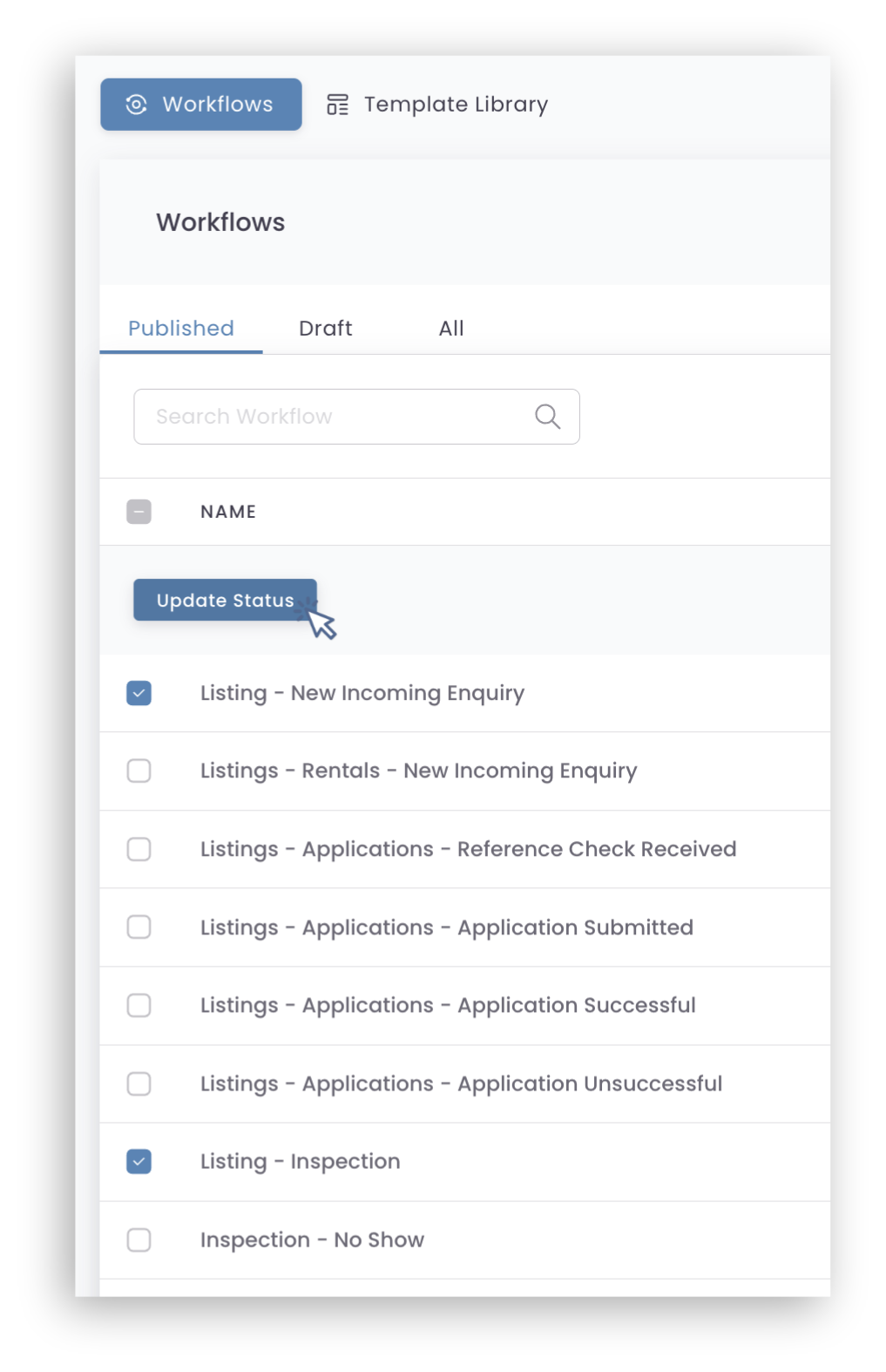The image size is (886, 1372).
Task: Toggle the select-all header checkbox
Action: click(139, 512)
